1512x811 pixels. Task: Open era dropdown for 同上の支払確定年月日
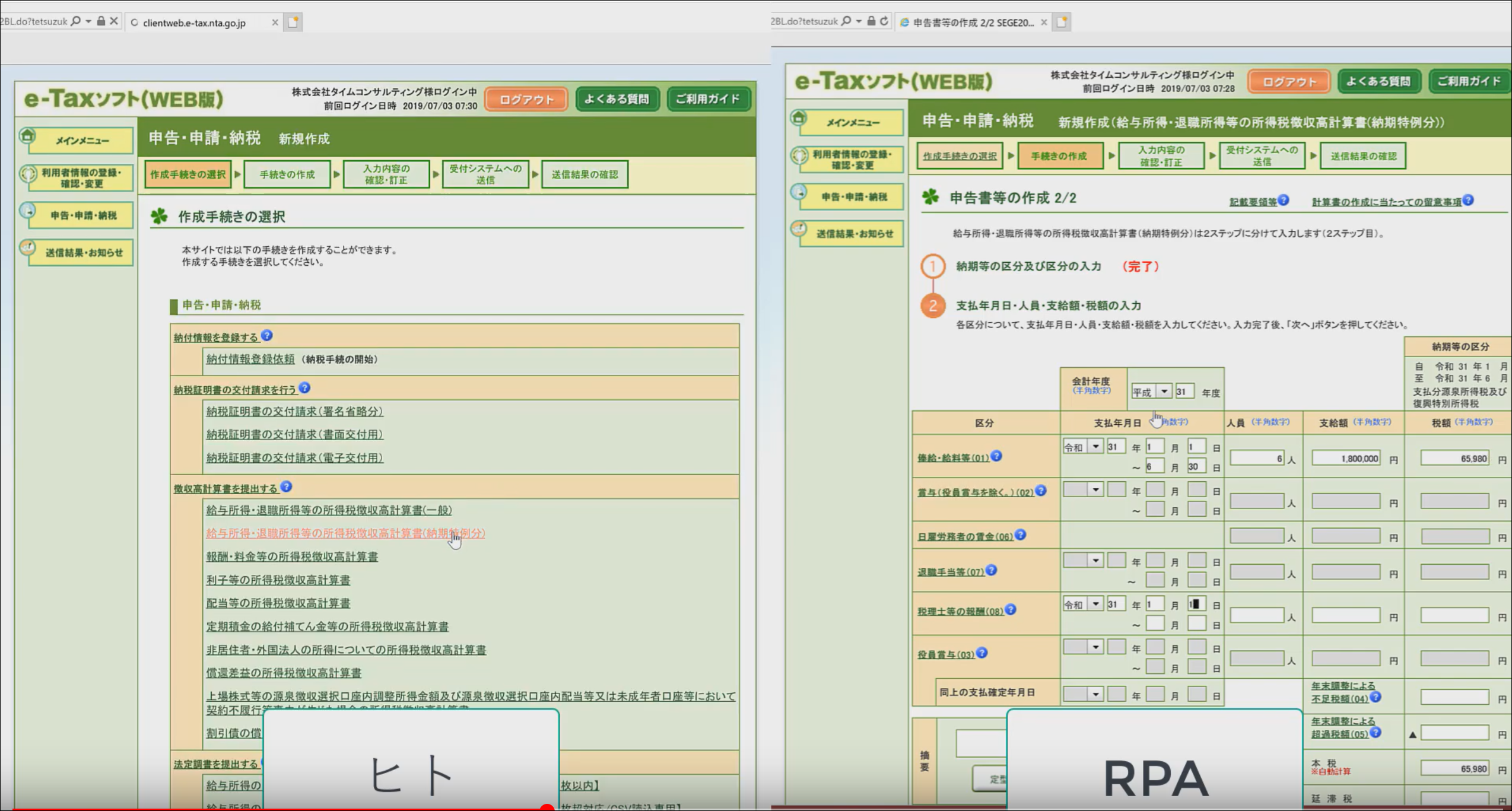(1084, 694)
